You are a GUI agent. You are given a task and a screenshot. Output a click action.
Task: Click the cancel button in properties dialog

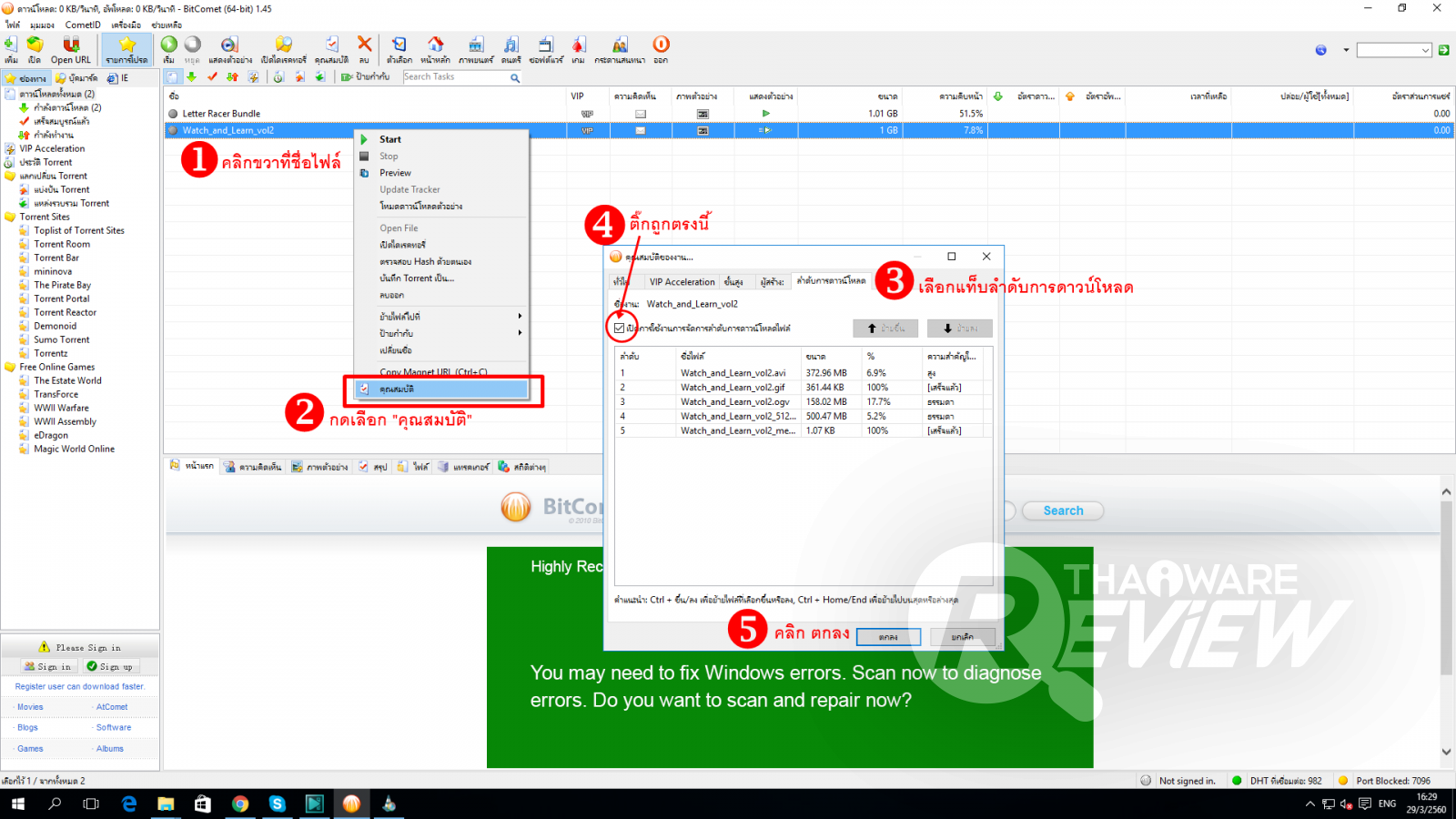[x=962, y=637]
